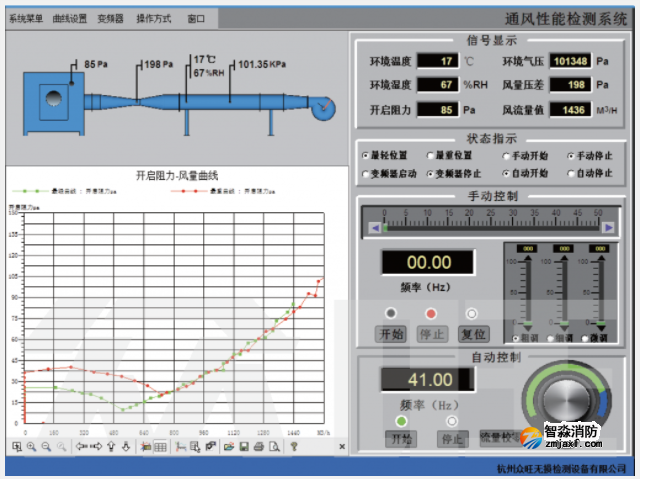Screen dimensions: 645x479
Task: Click the open folder icon in chart toolbar
Action: click(x=228, y=447)
